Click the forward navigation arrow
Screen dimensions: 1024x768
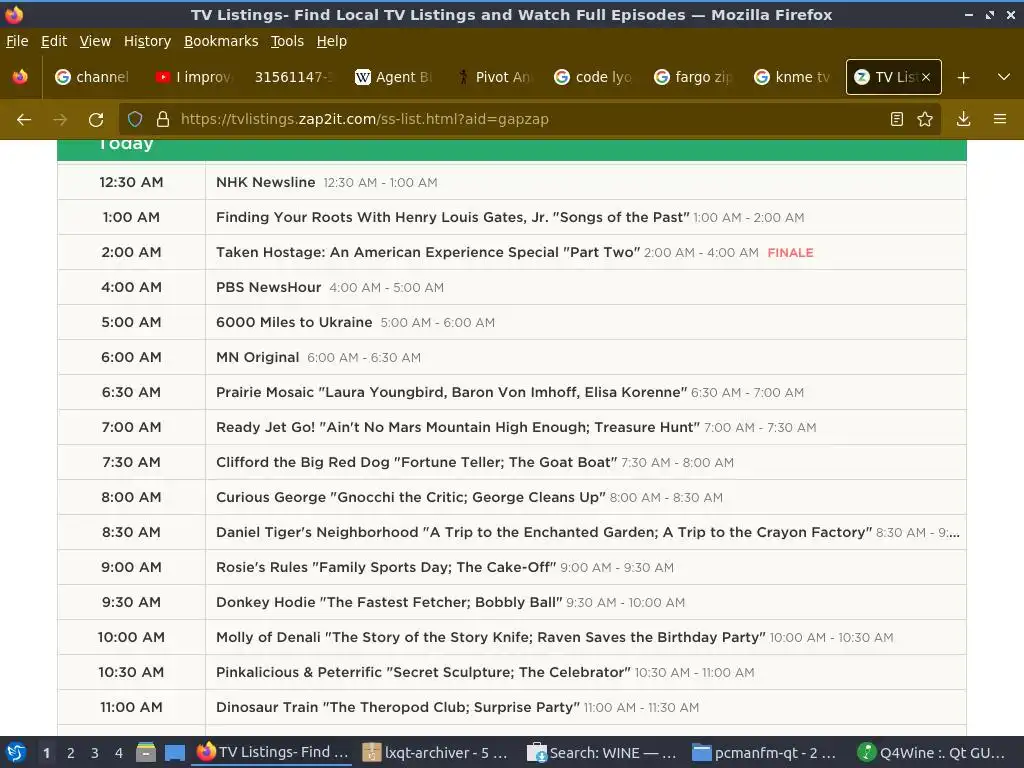[60, 120]
